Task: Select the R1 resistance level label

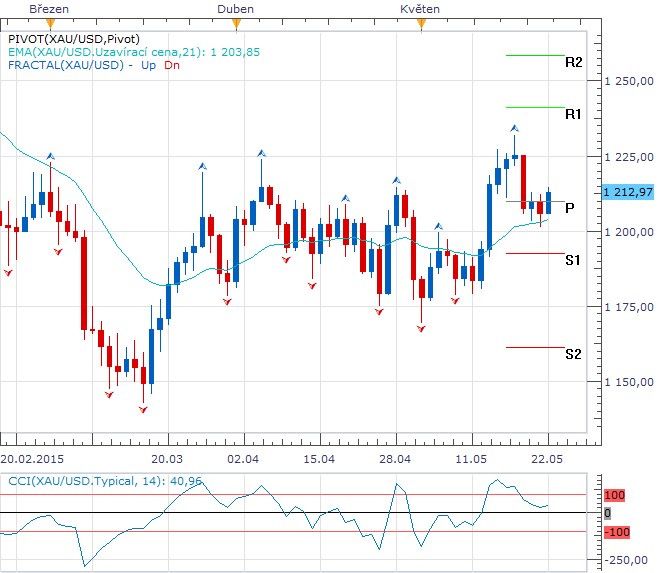Action: click(x=573, y=115)
